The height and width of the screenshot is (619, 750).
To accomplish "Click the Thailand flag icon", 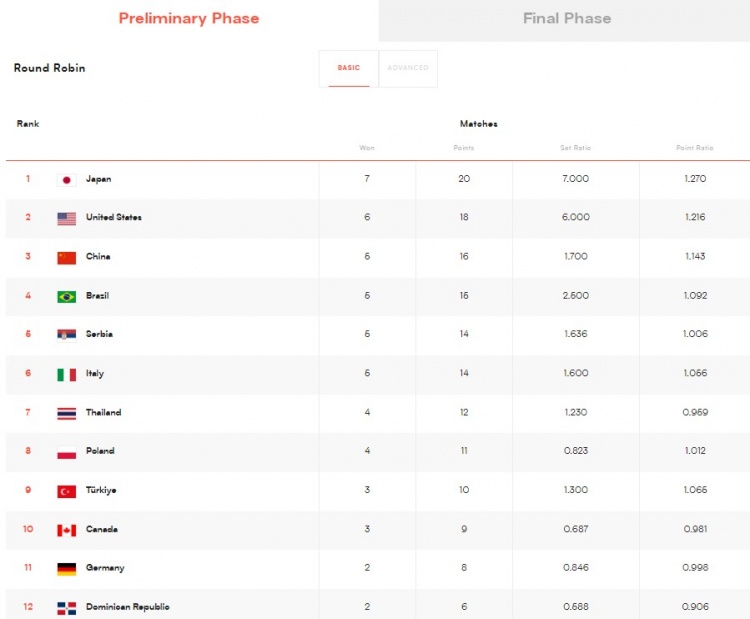I will point(66,413).
